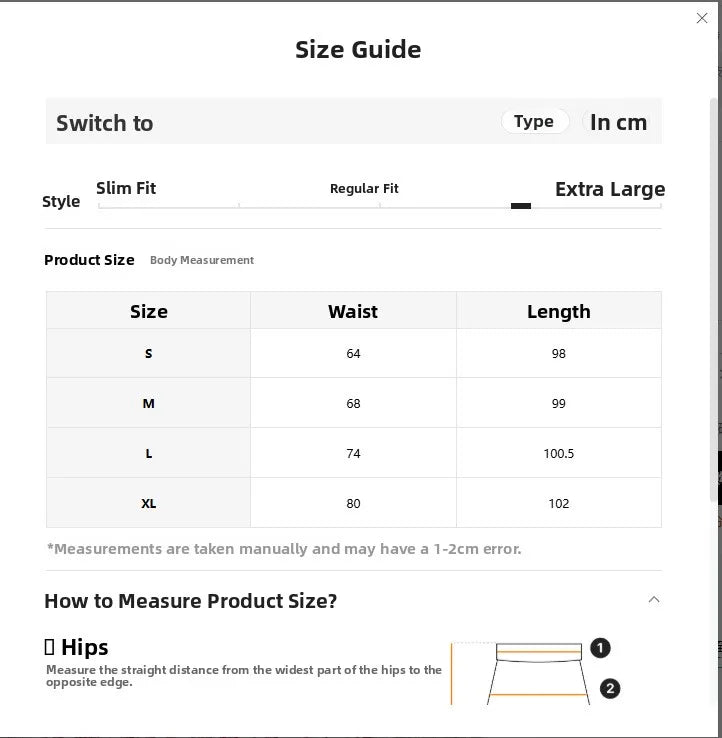Select the S size row
The image size is (722, 738).
(354, 353)
